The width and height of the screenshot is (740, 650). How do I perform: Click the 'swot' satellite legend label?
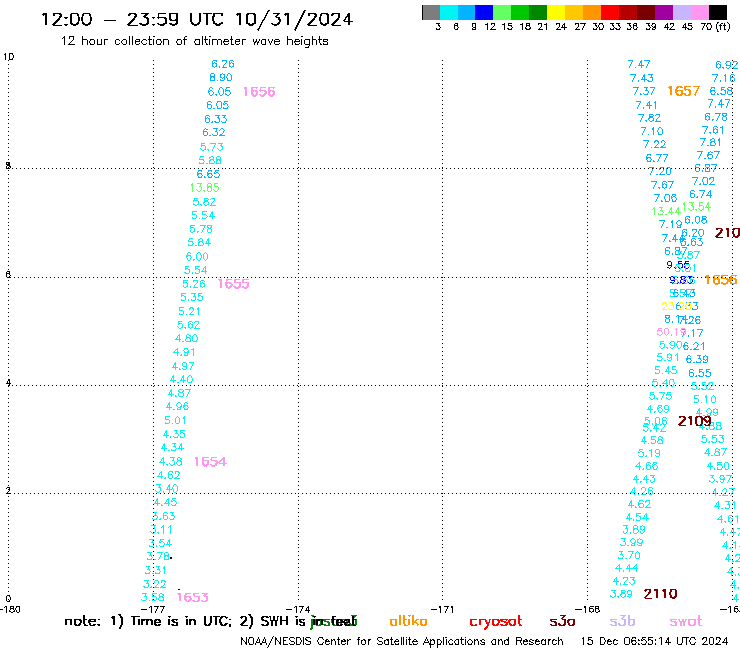pyautogui.click(x=685, y=622)
